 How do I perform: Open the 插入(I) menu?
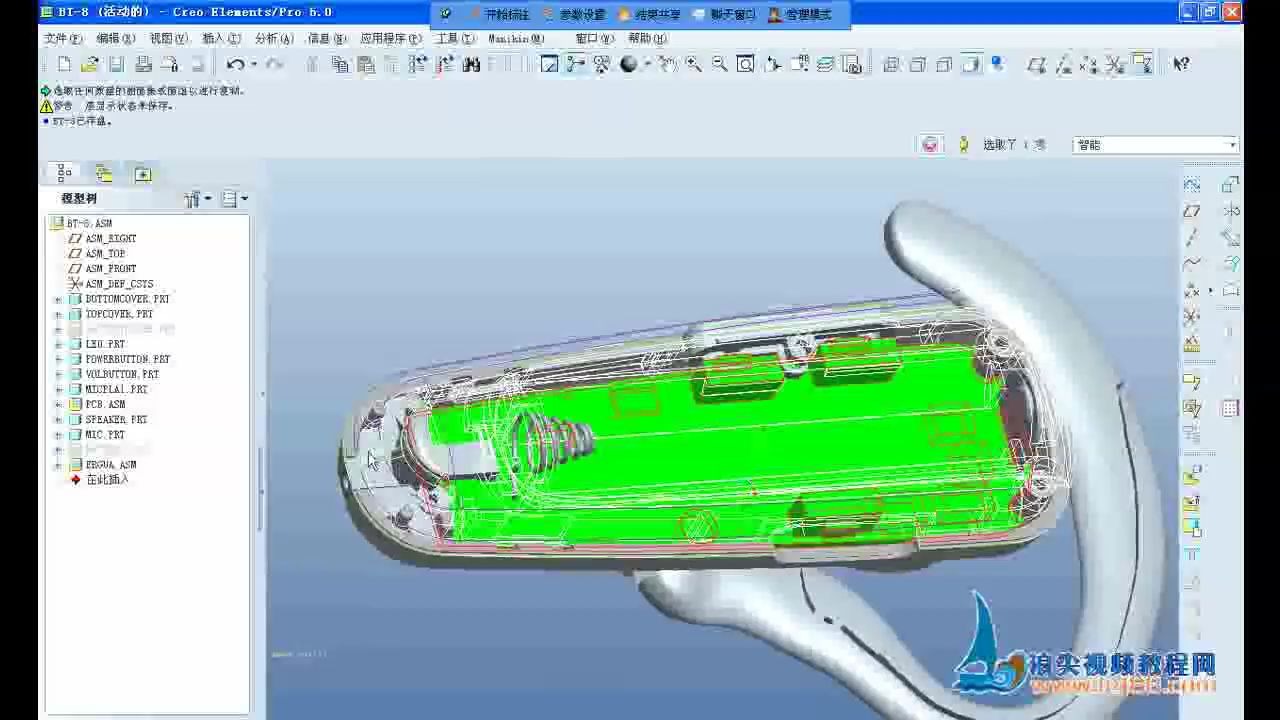point(221,38)
